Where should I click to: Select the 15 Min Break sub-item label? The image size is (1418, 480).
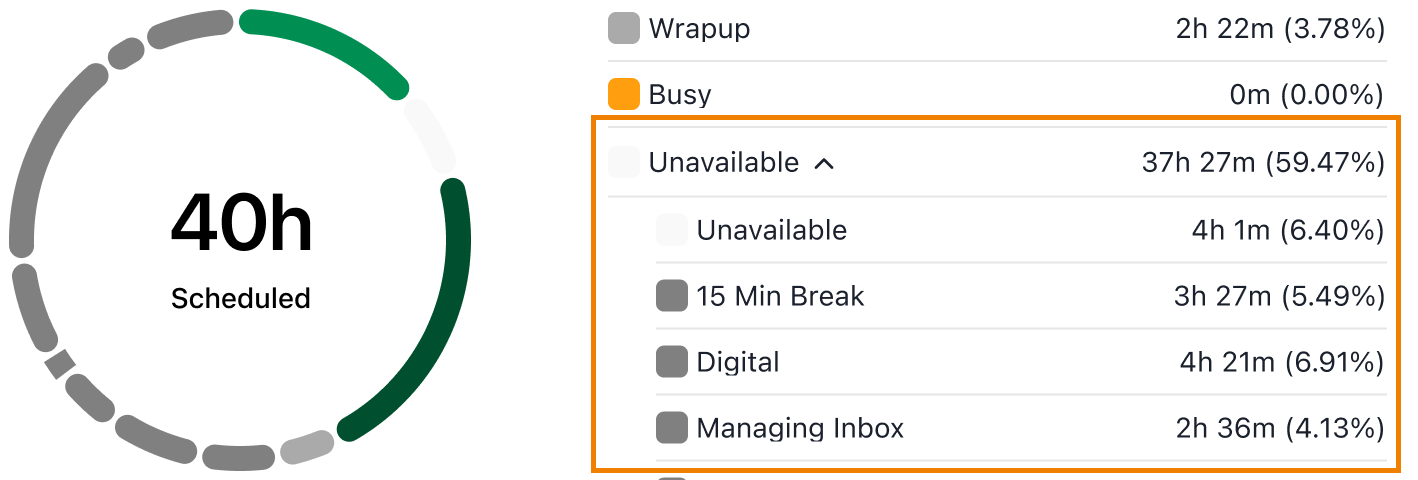coord(780,296)
